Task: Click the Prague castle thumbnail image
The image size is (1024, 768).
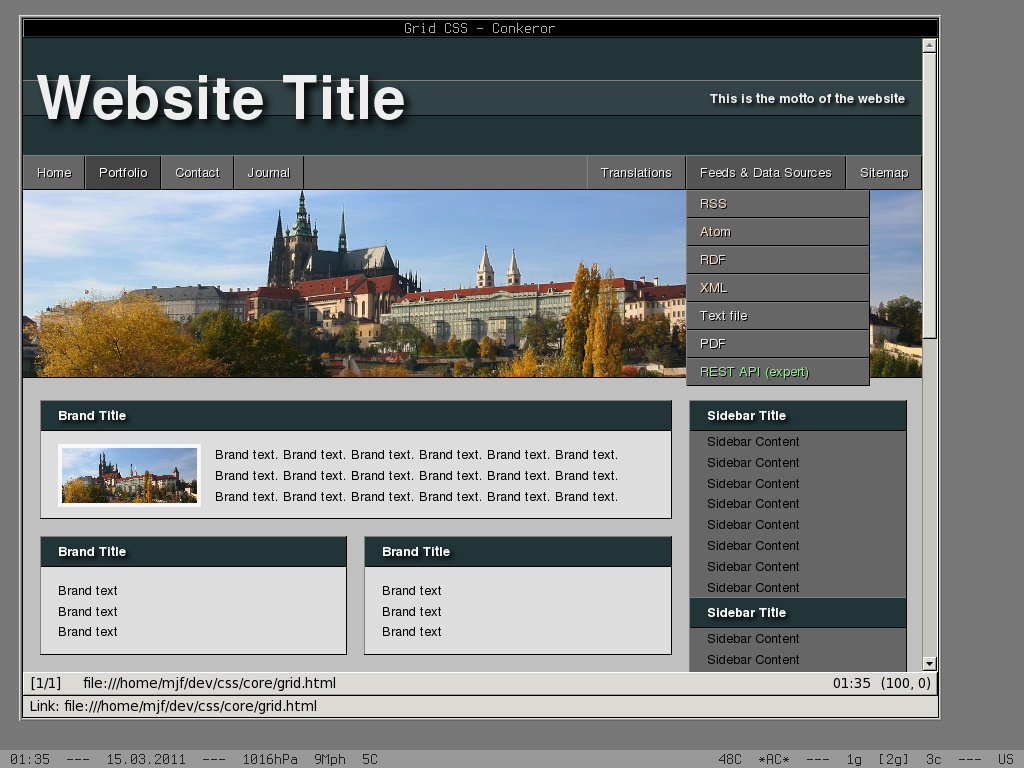Action: point(130,475)
